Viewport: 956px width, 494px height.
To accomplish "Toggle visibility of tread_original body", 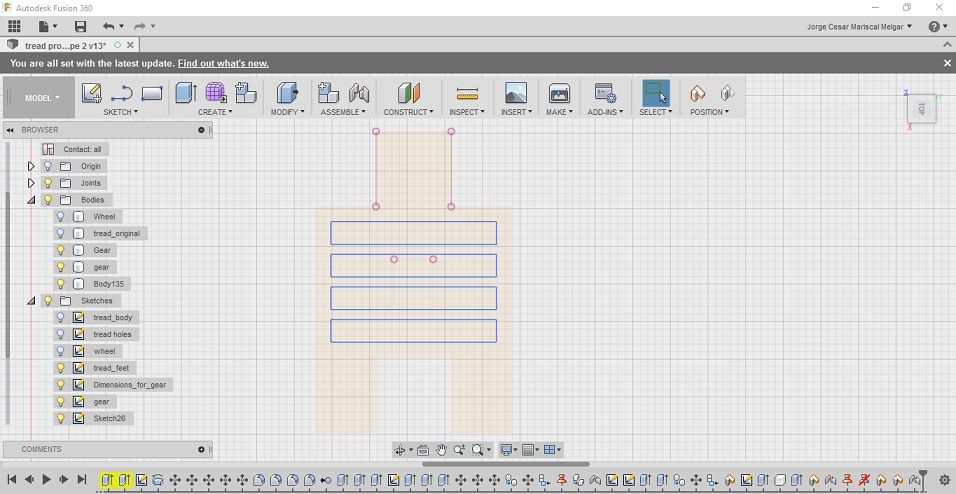I will (60, 234).
